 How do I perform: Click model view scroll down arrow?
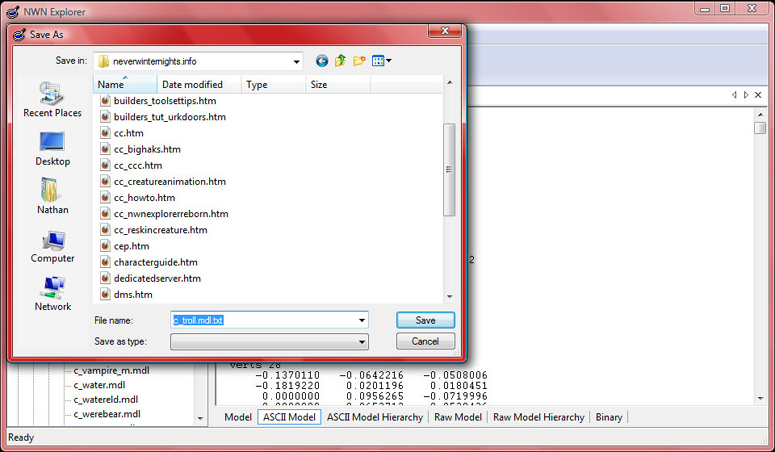(760, 399)
